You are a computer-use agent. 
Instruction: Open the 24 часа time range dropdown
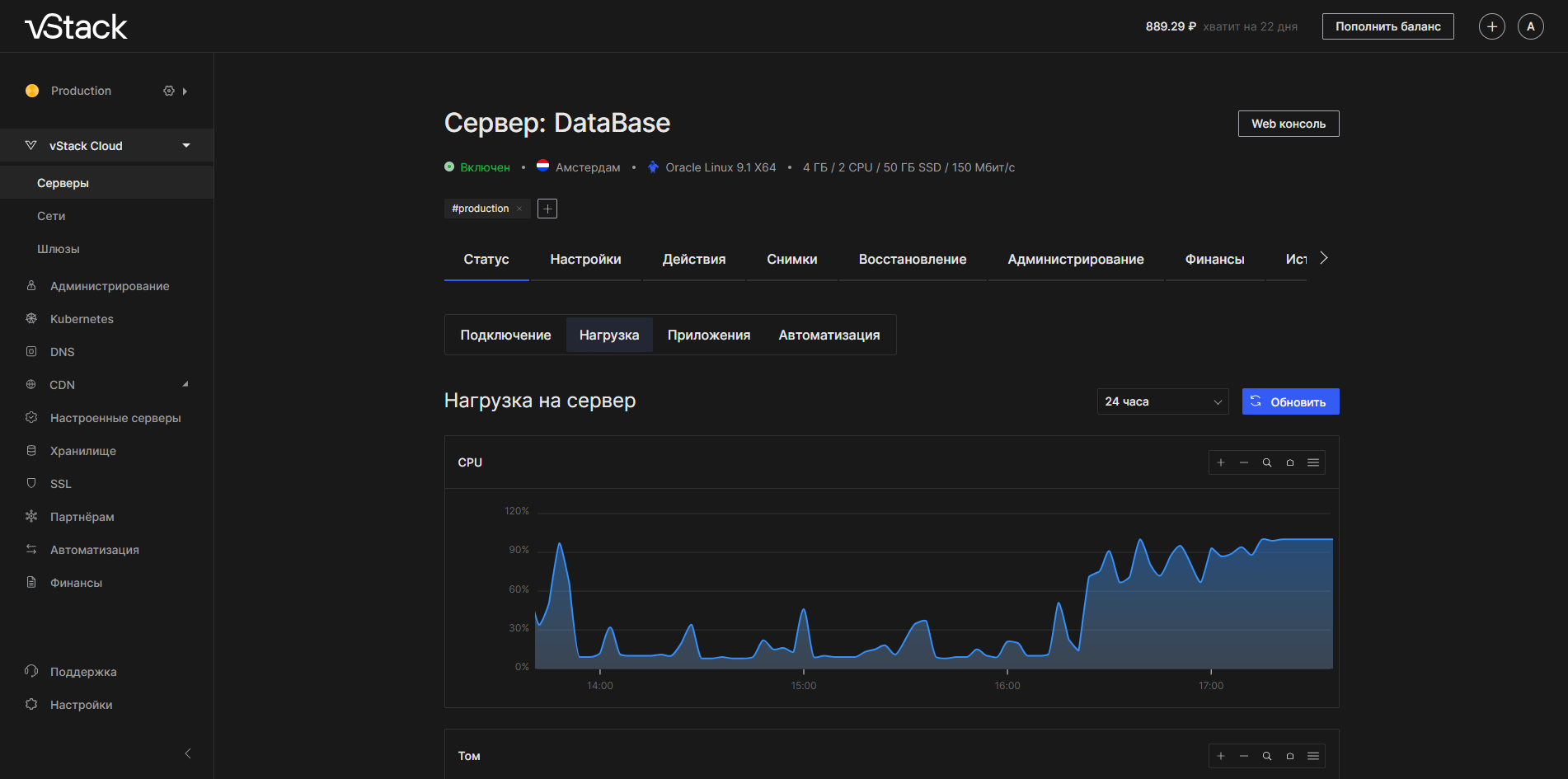tap(1162, 401)
